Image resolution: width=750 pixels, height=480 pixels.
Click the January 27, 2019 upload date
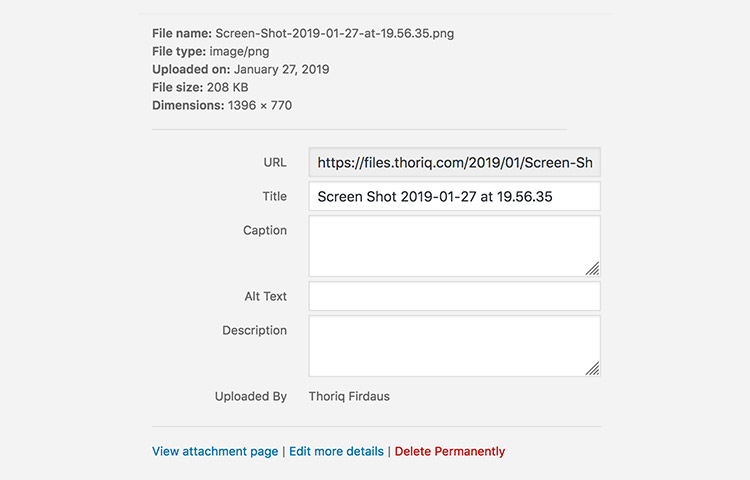click(x=281, y=69)
